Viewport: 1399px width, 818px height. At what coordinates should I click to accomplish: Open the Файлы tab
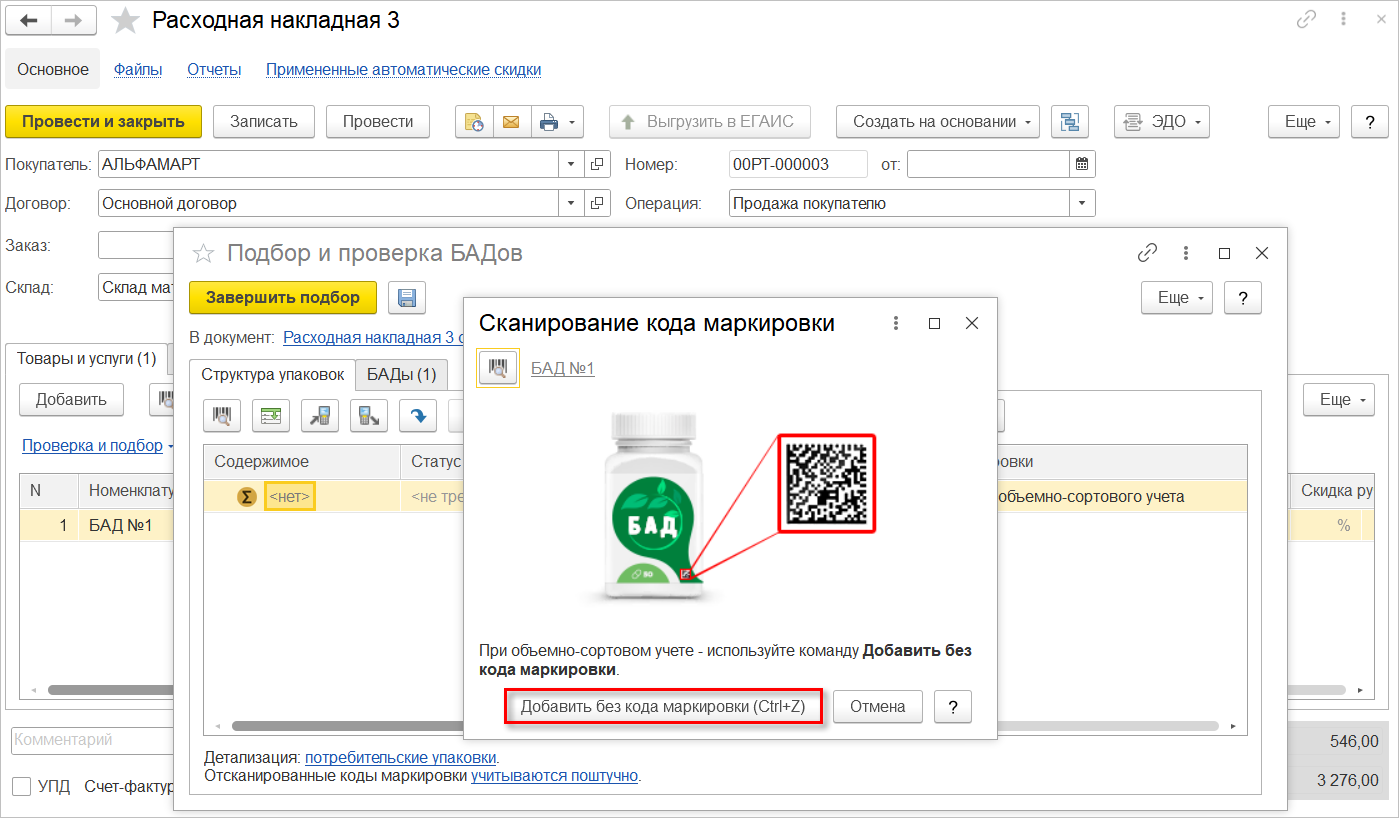(x=138, y=70)
